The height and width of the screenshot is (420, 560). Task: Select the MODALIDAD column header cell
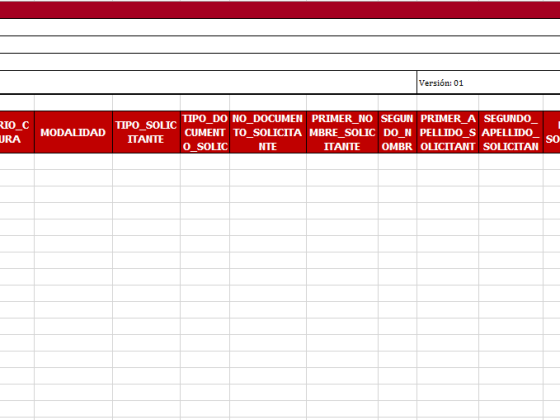[73, 132]
